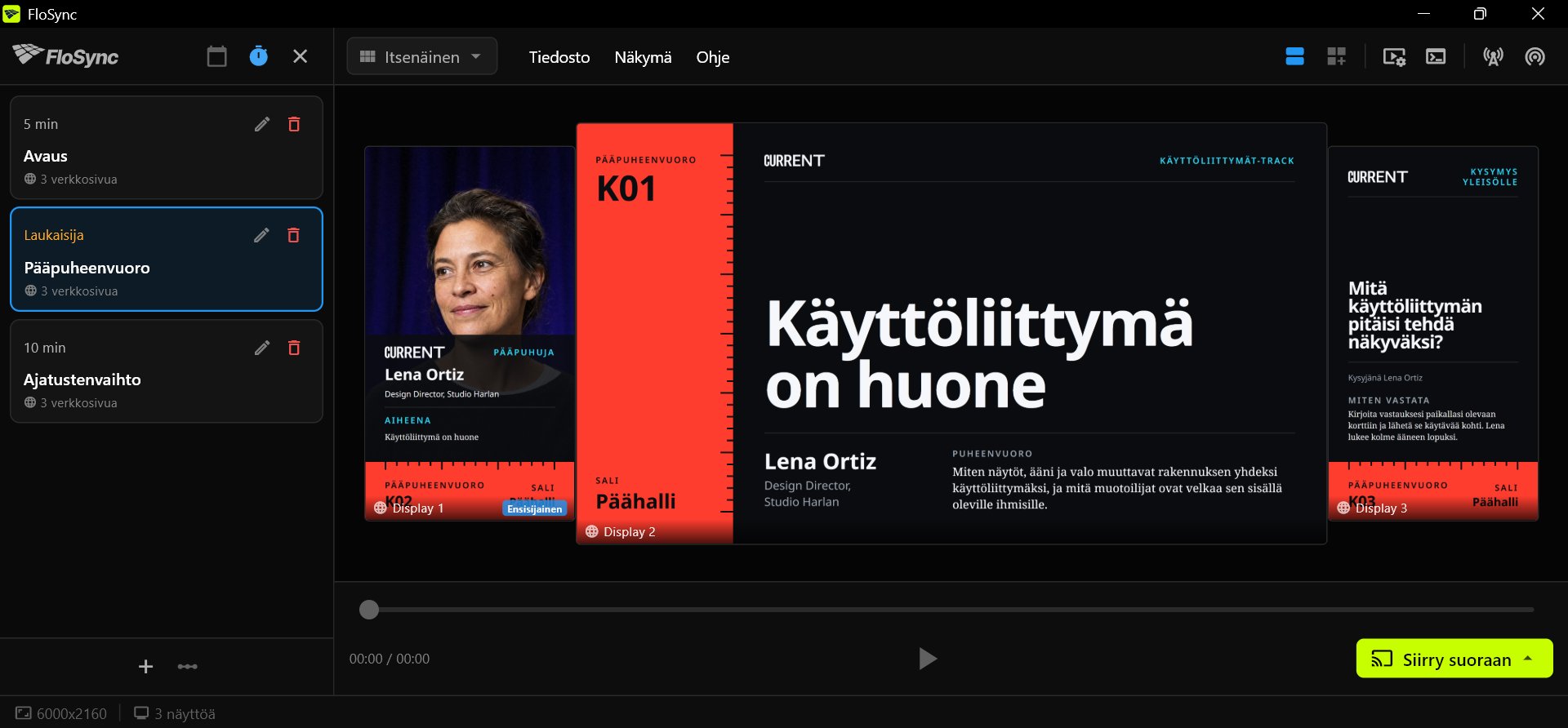The image size is (1568, 728).
Task: Open the calendar schedule icon
Action: coord(216,56)
